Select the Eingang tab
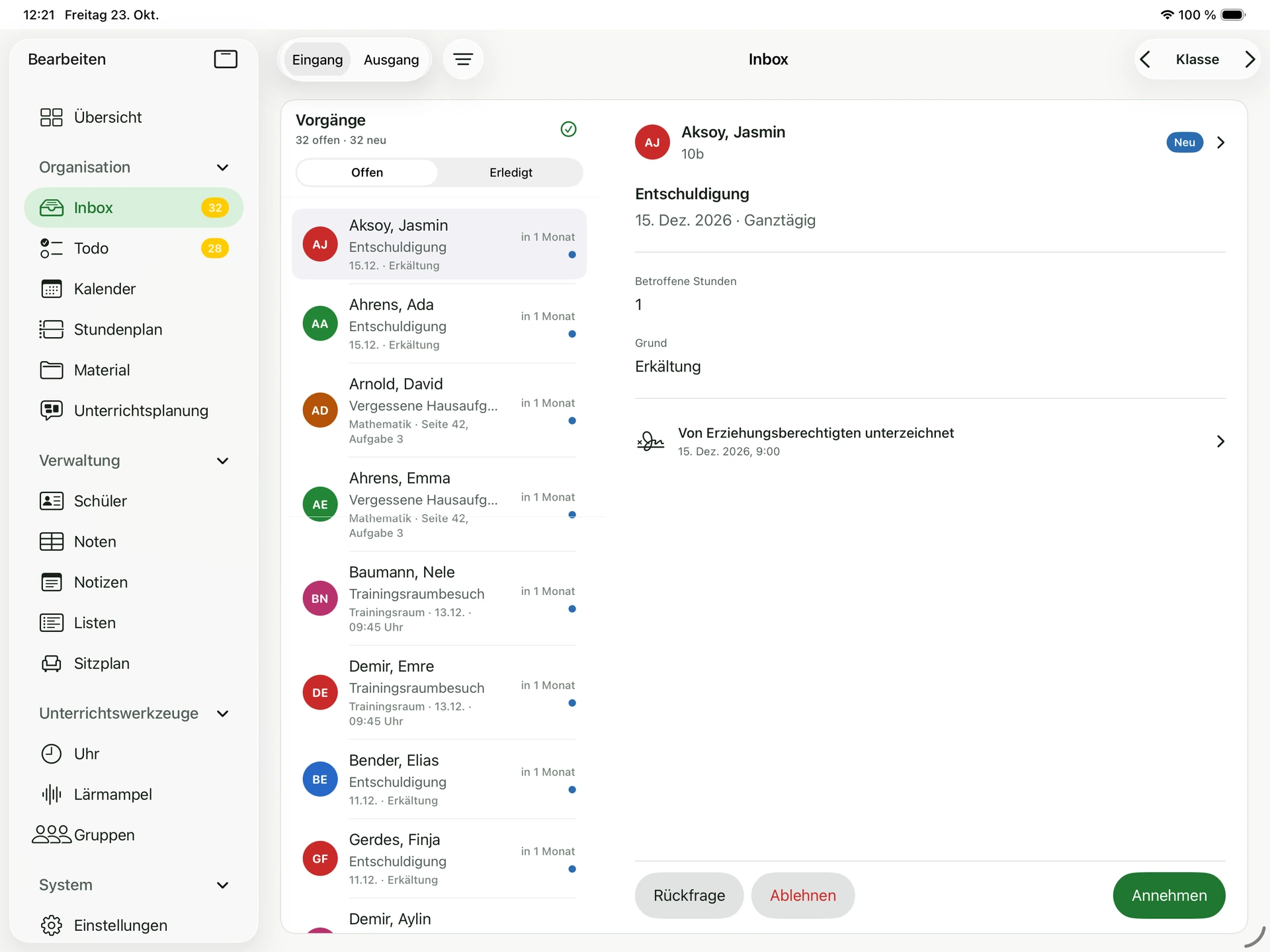 click(x=317, y=59)
